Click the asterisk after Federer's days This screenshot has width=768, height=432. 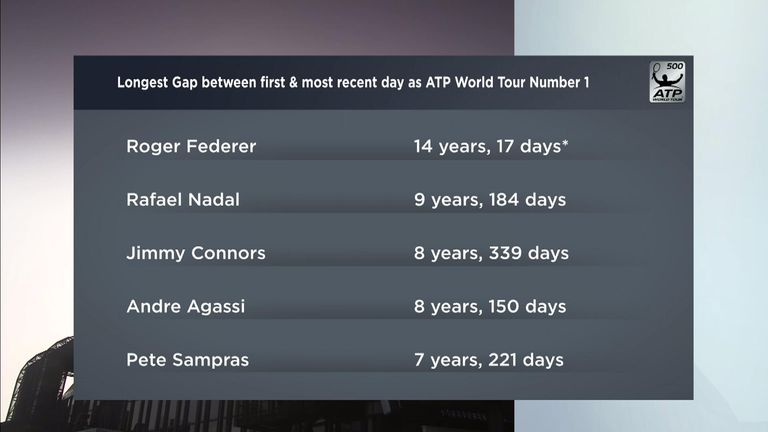click(565, 144)
